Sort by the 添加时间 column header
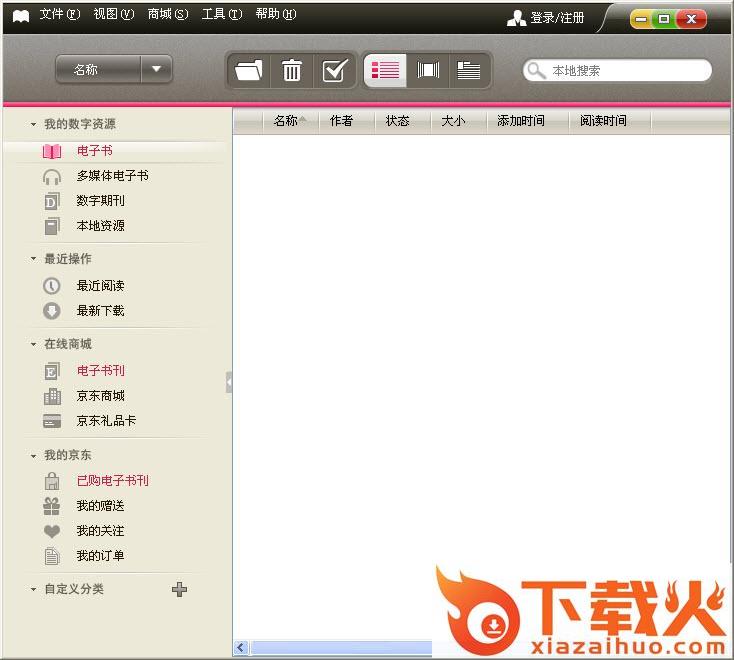Screen dimensions: 734x660 click(528, 121)
